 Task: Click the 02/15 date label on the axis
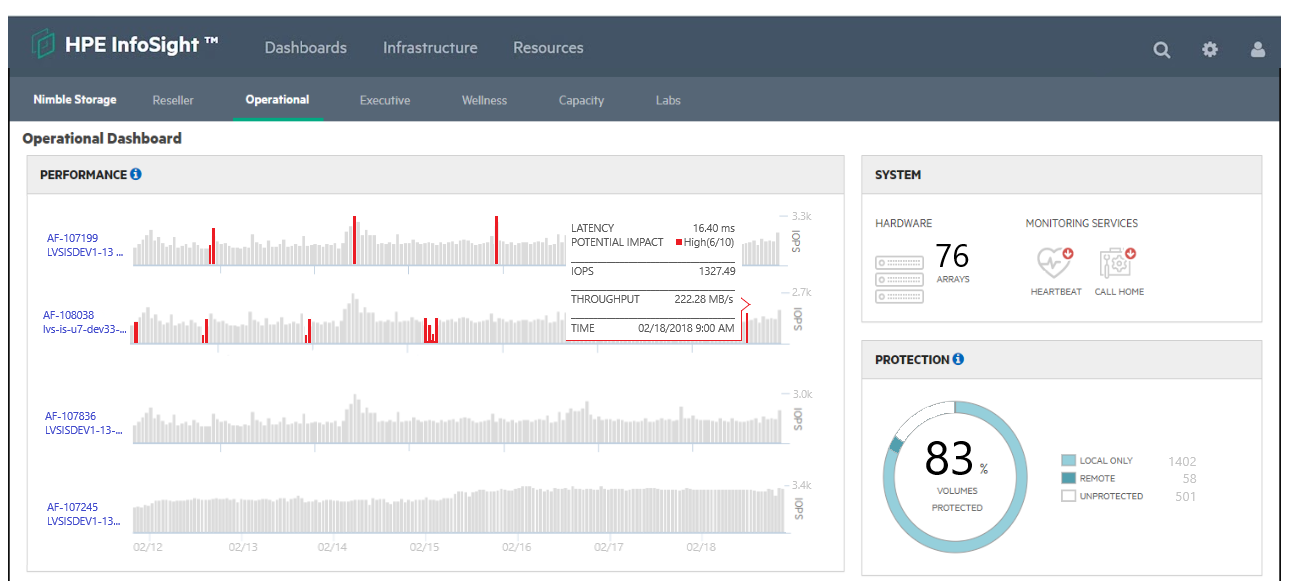tap(424, 547)
